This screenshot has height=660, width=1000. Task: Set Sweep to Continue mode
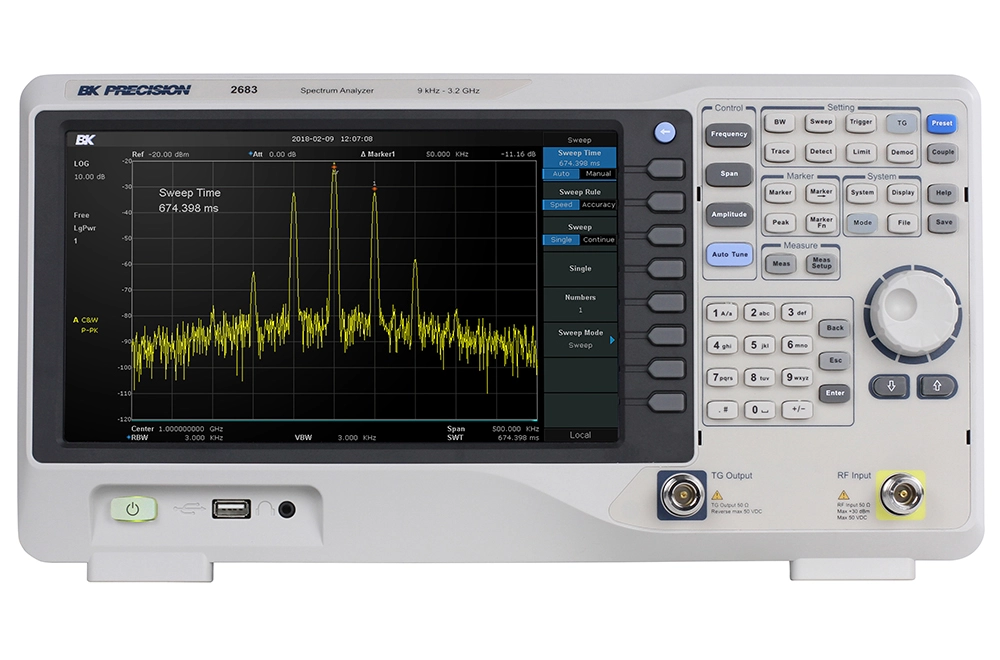(x=598, y=240)
